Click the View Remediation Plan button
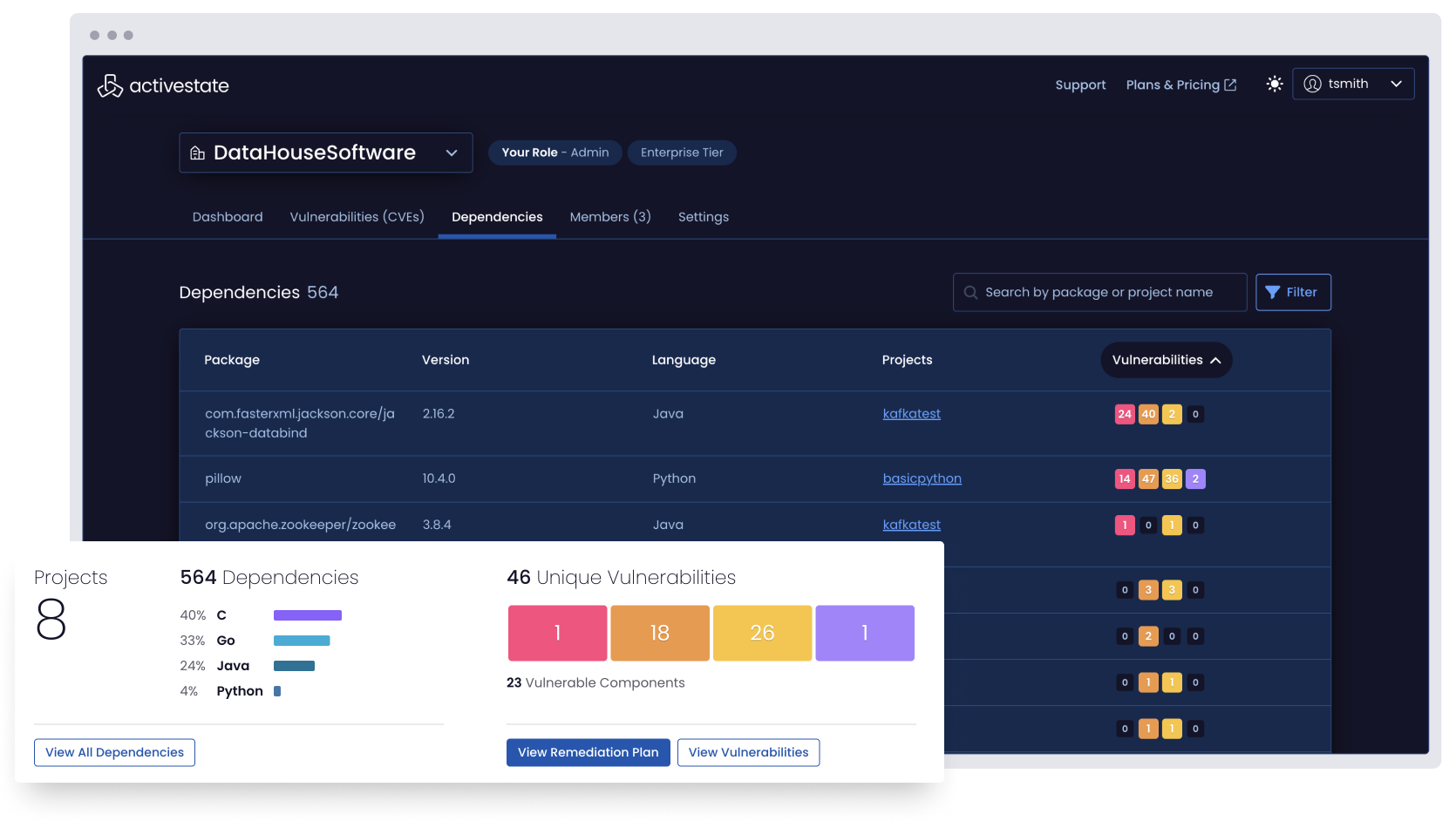This screenshot has height=828, width=1456. point(588,752)
